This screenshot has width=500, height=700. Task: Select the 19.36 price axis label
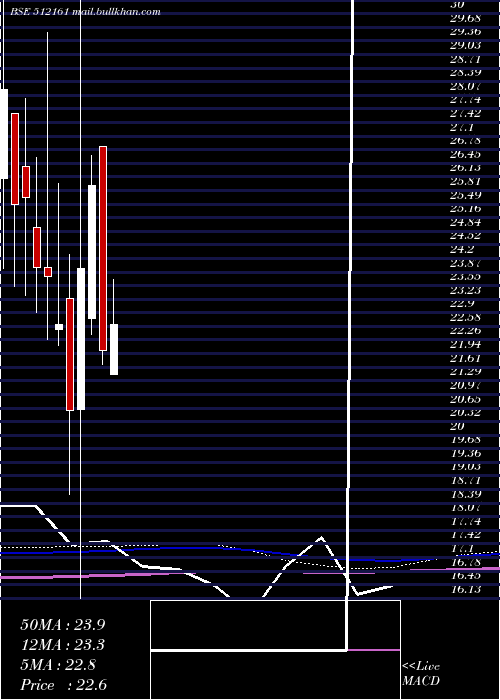pos(466,453)
